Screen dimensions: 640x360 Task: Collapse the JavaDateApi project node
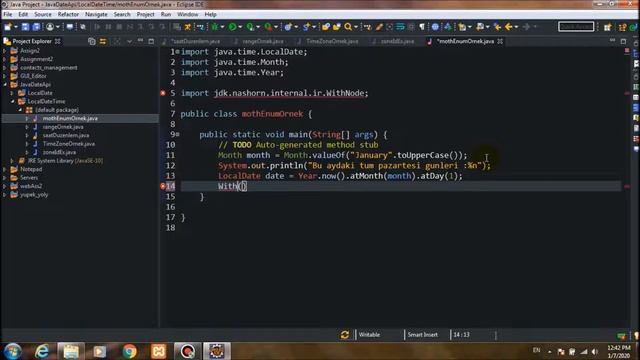(x=5, y=84)
